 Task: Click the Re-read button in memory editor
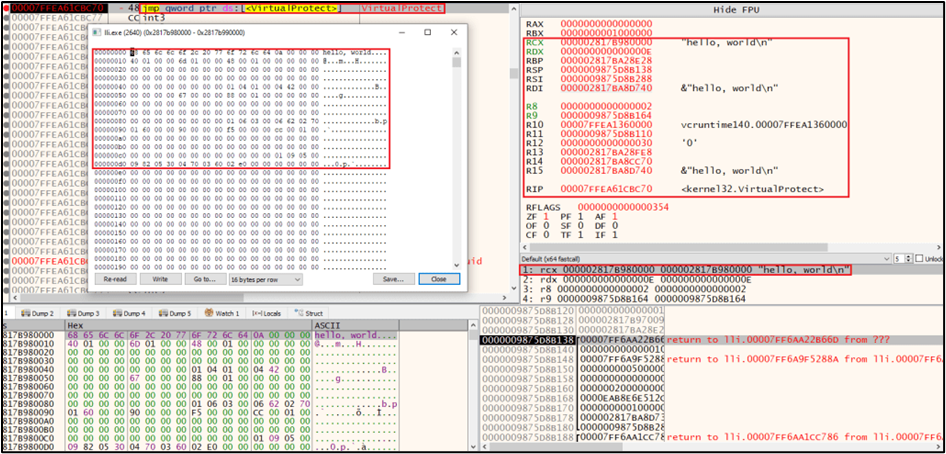point(116,279)
